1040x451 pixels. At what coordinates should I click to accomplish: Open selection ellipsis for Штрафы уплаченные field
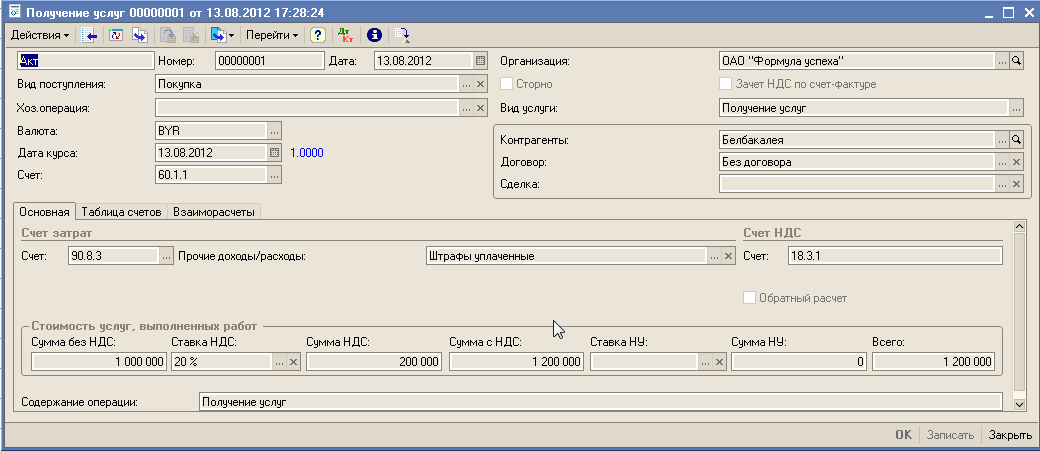point(714,256)
